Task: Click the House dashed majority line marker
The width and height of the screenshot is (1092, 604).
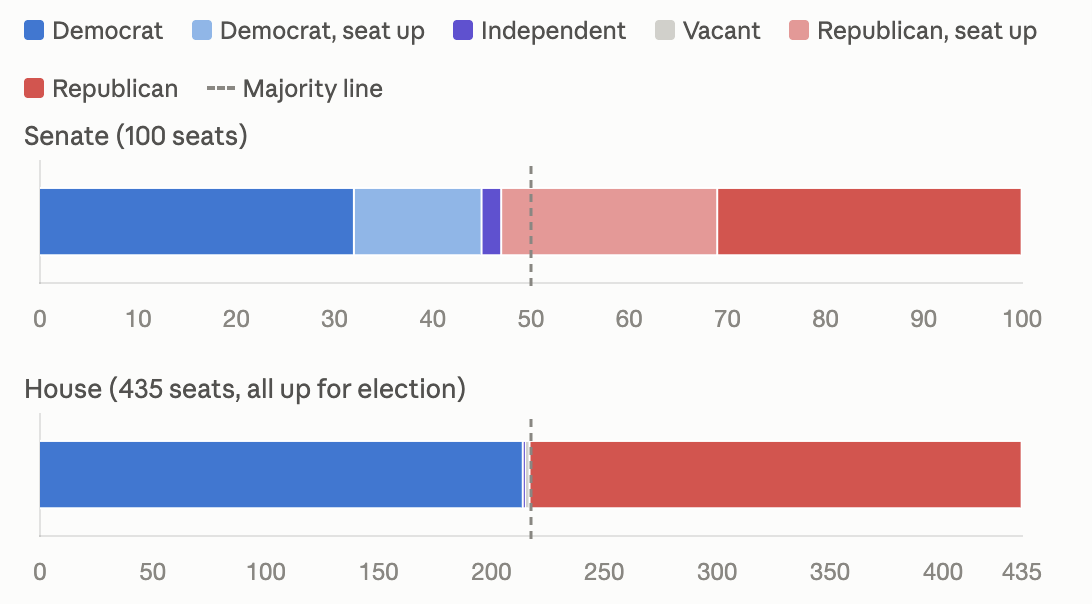Action: (x=531, y=479)
